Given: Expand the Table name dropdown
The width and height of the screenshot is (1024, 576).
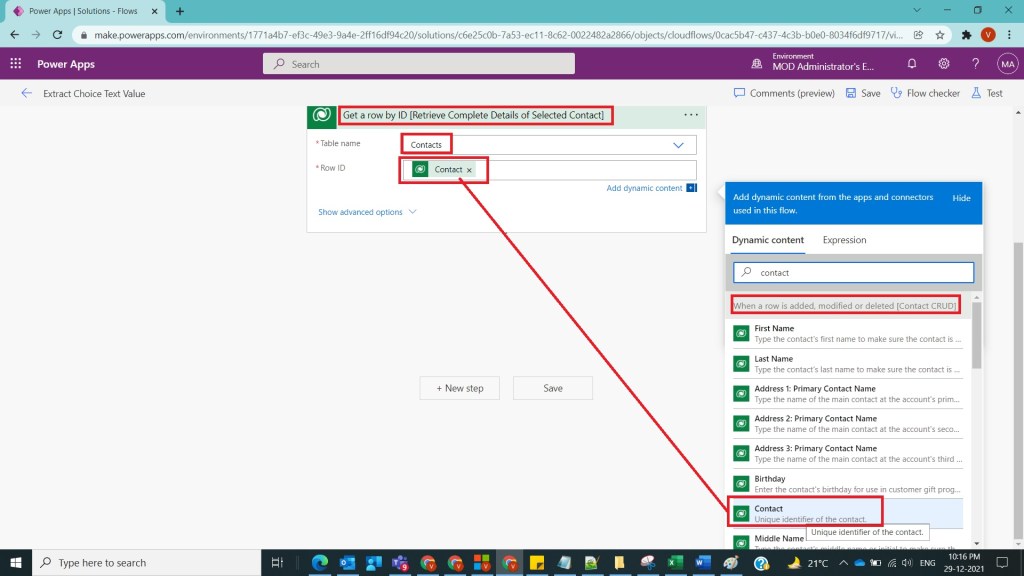Looking at the screenshot, I should (678, 145).
